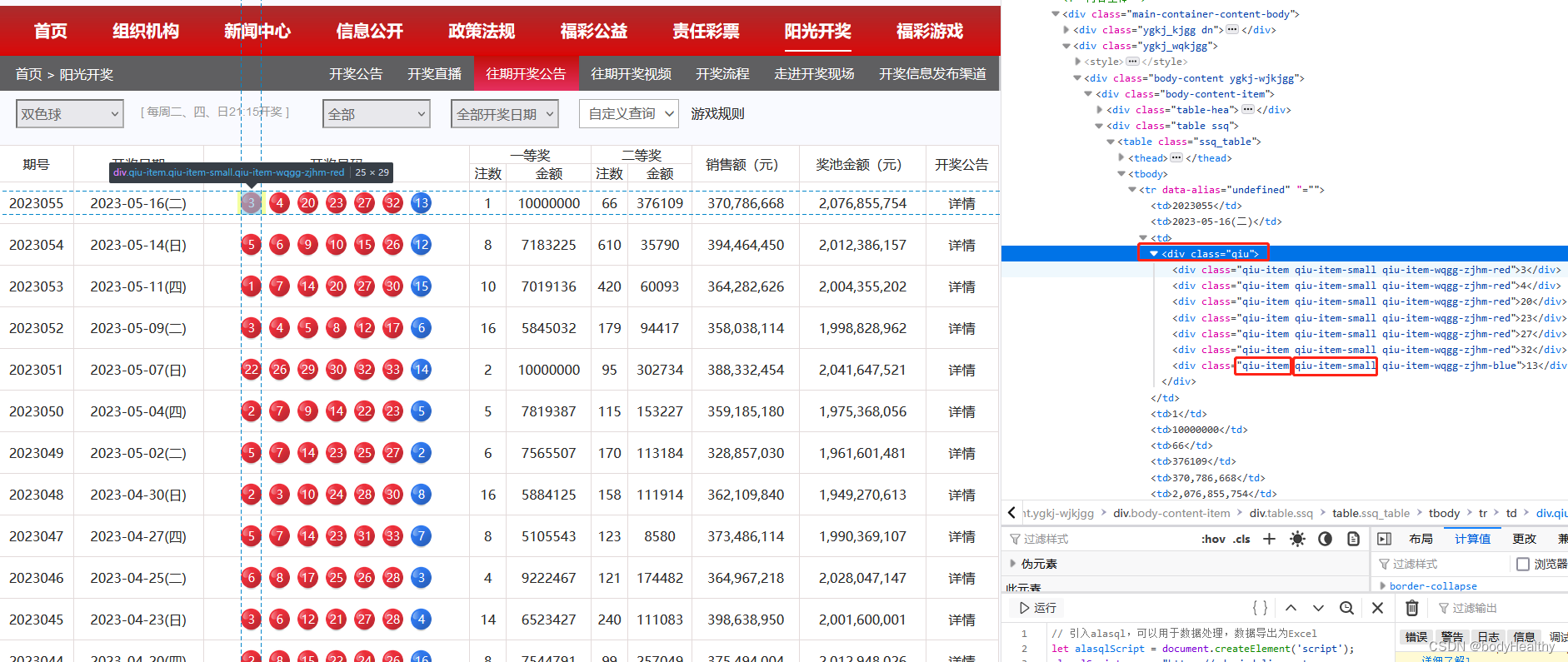Viewport: 1568px width, 662px height.
Task: Collapse the tbody node in inspector
Action: click(x=1121, y=174)
